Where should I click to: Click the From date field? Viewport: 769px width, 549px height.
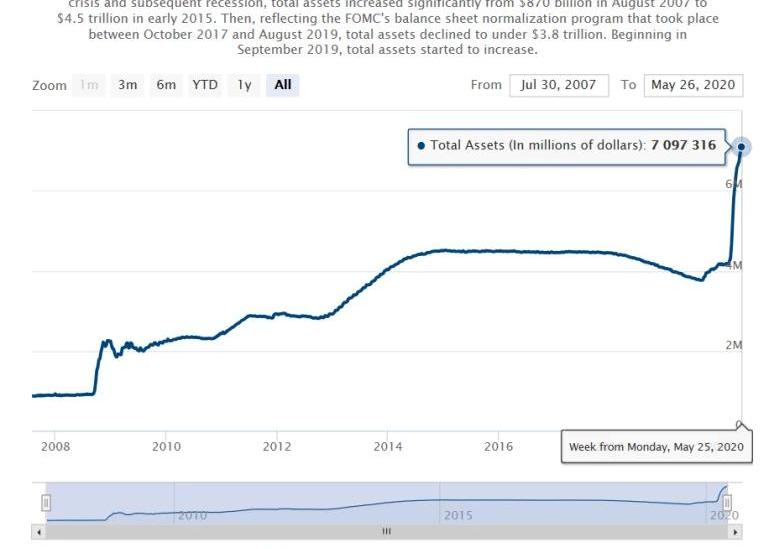[x=558, y=85]
